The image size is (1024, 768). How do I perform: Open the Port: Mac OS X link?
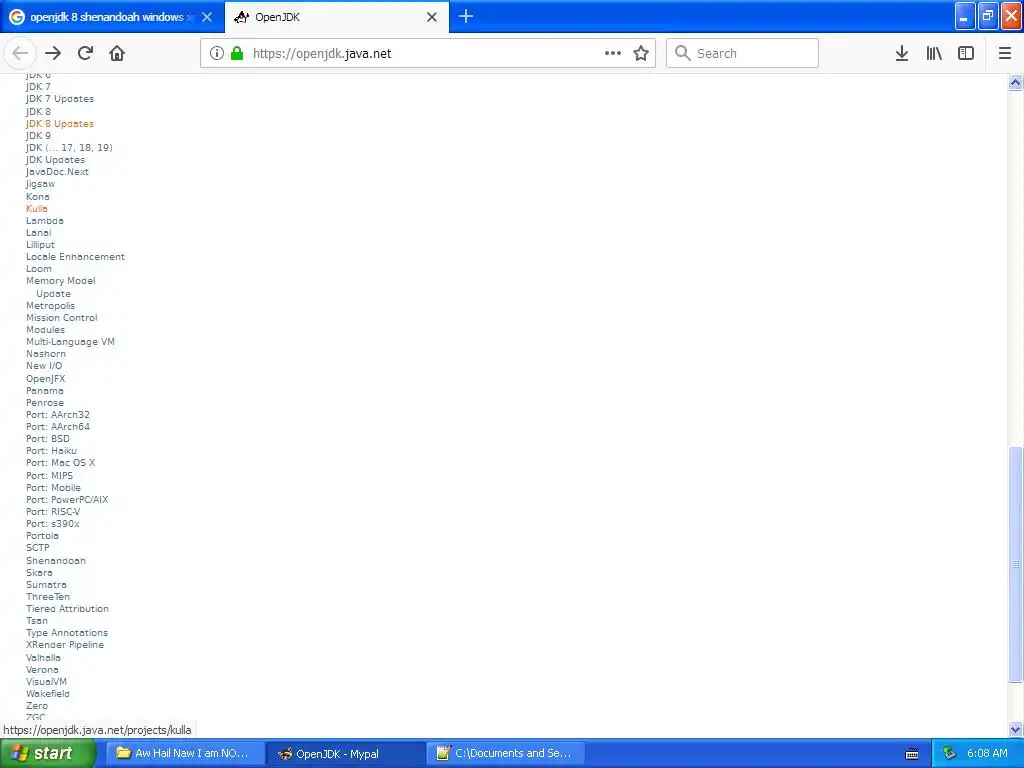pyautogui.click(x=60, y=462)
